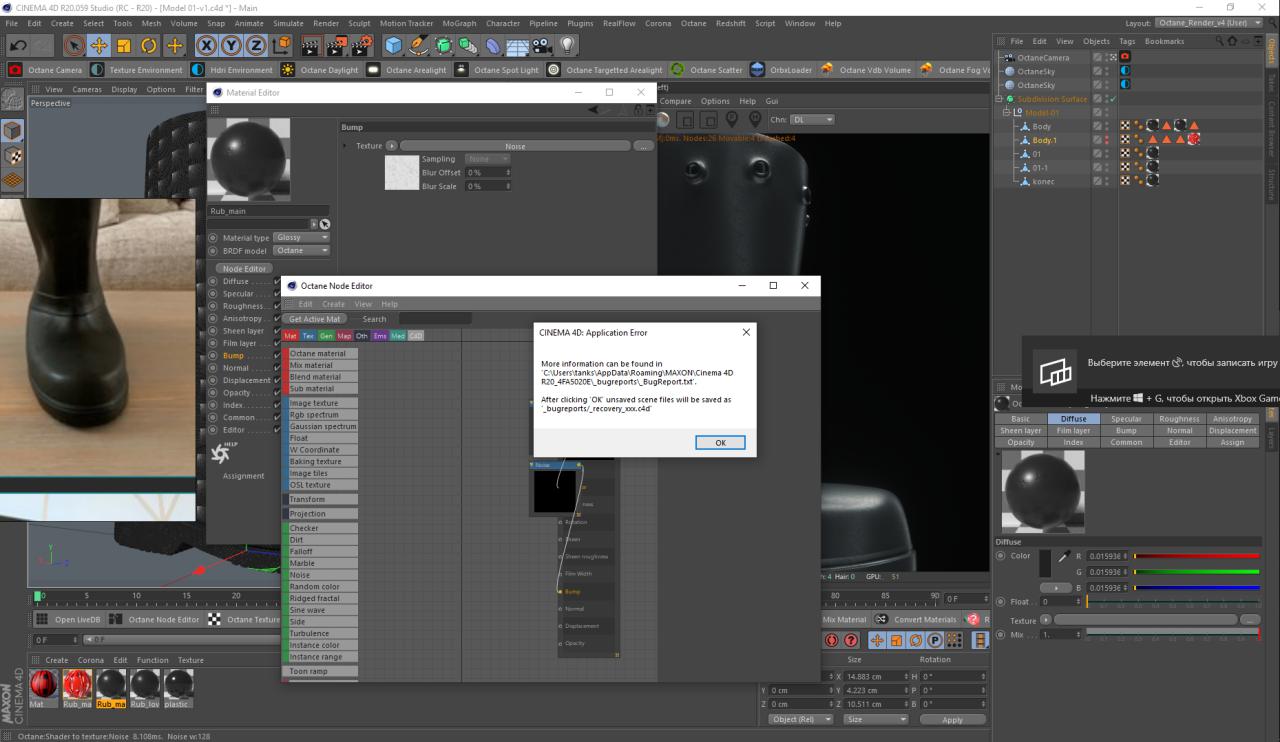Open the Object (Rel) dropdown
Viewport: 1280px width, 742px height.
pos(802,719)
